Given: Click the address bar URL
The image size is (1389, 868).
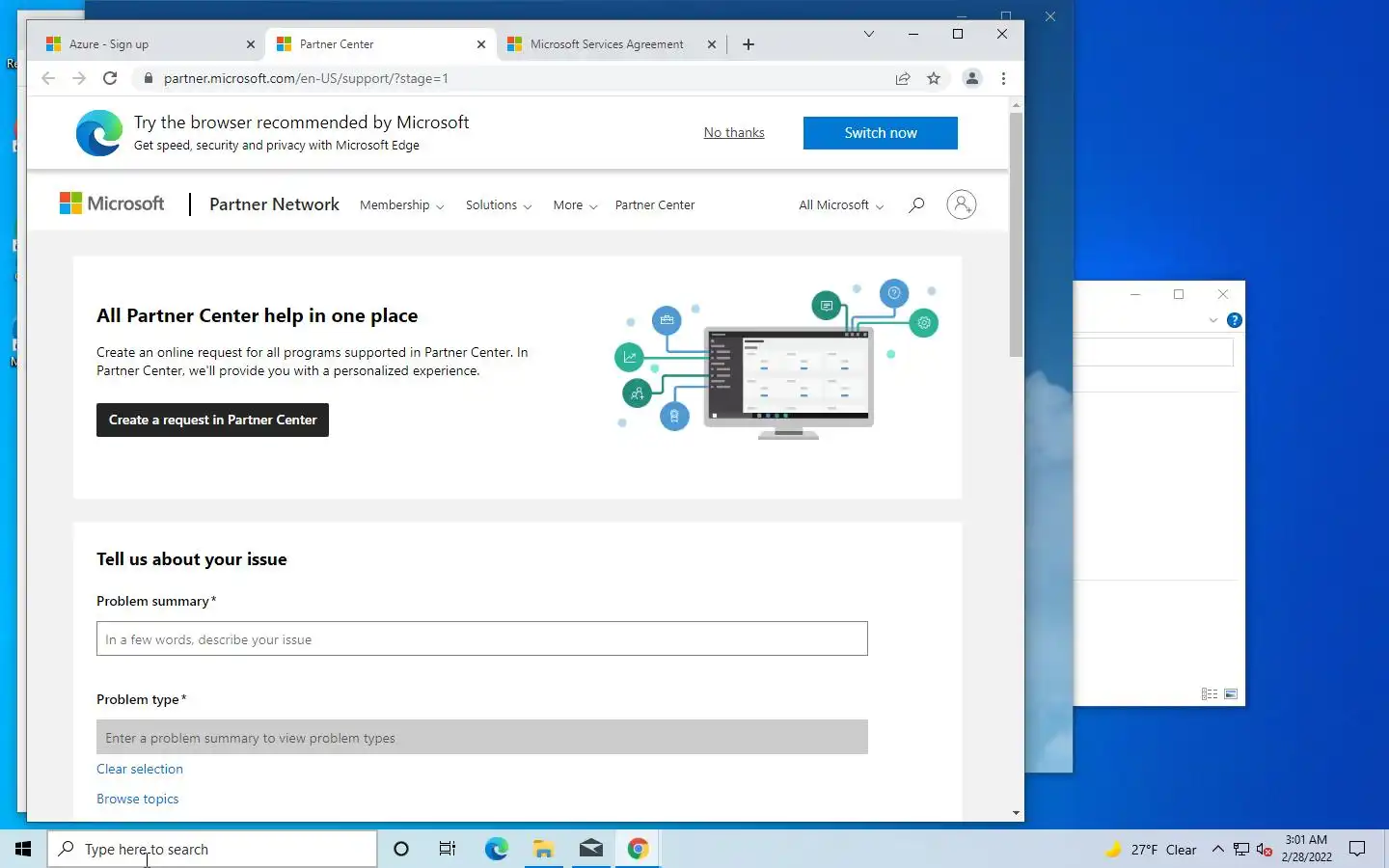Looking at the screenshot, I should (x=306, y=78).
